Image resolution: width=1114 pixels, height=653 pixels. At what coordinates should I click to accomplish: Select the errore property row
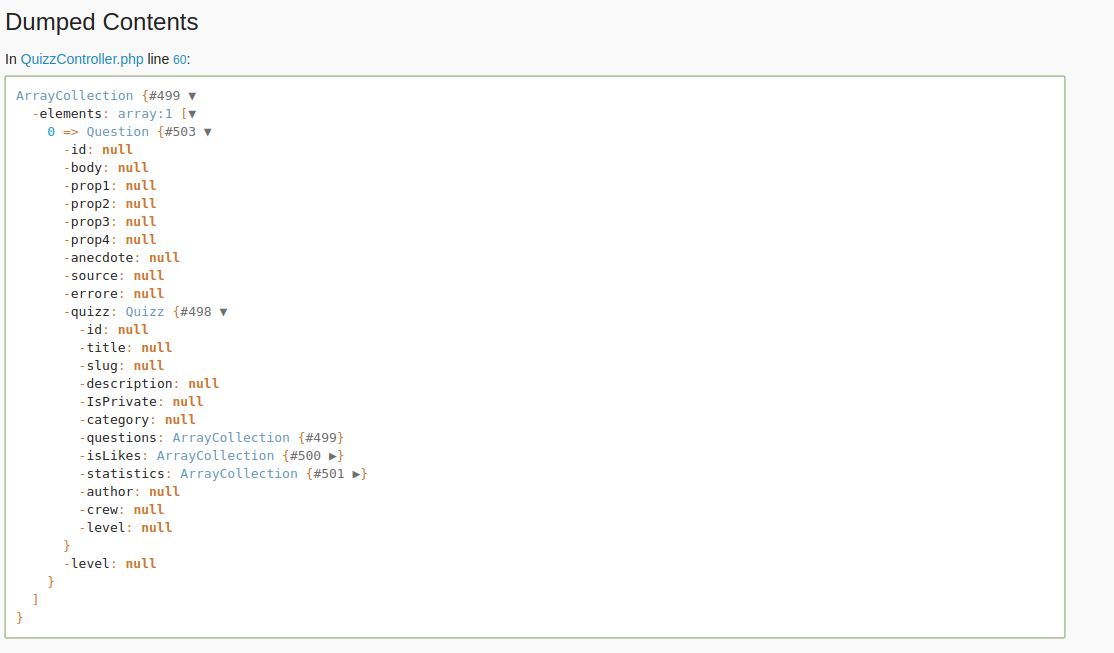(114, 293)
